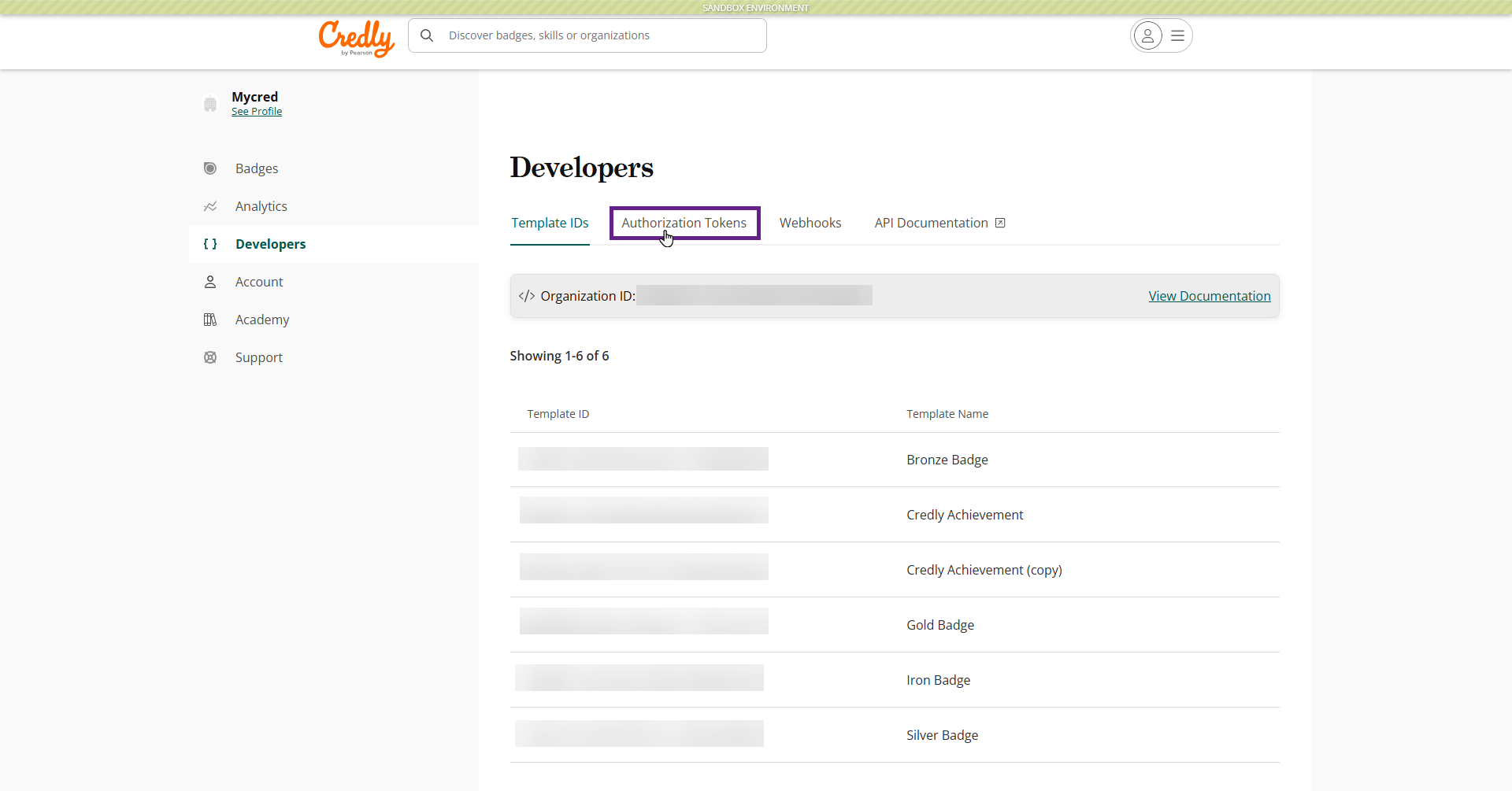Open Academy in the sidebar
Image resolution: width=1512 pixels, height=791 pixels.
(262, 320)
